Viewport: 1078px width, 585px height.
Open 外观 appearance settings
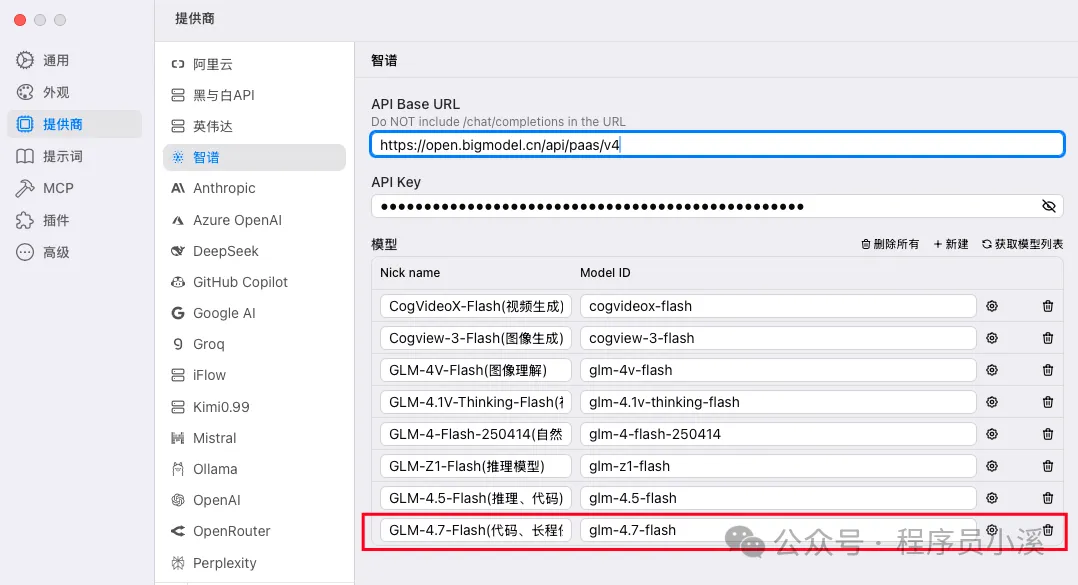coord(74,92)
